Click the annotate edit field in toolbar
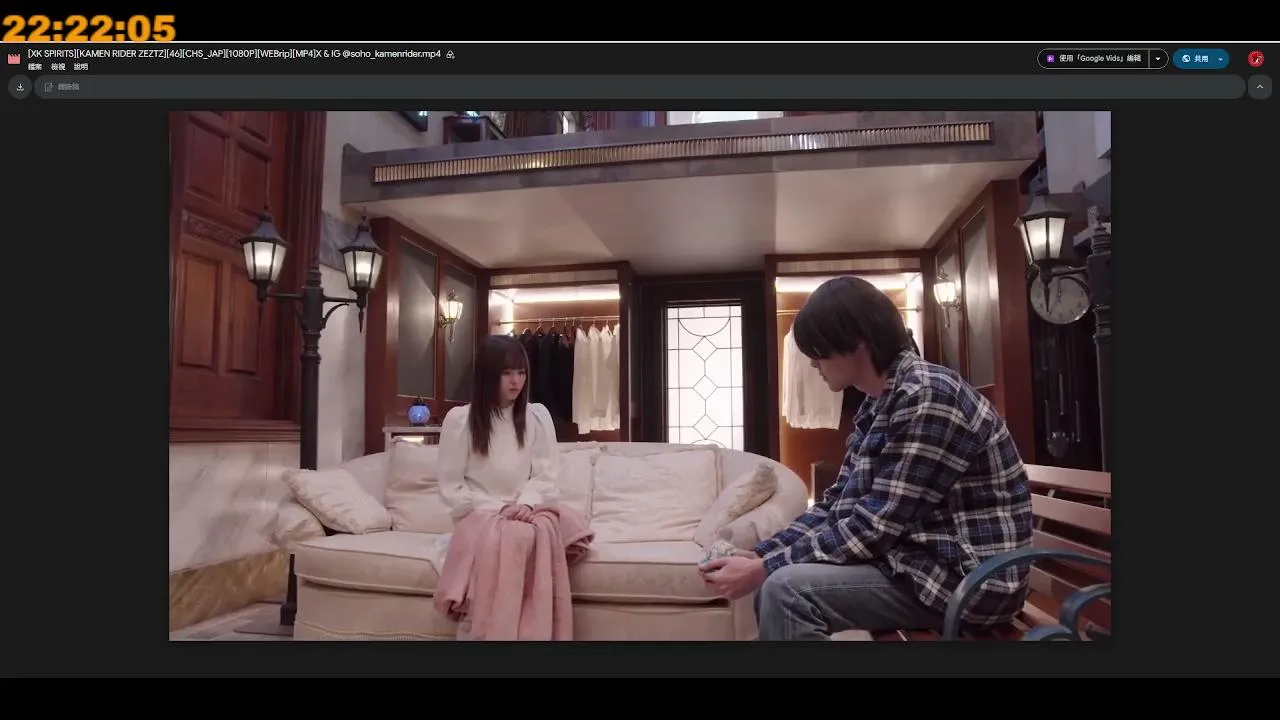1280x720 pixels. click(x=640, y=87)
